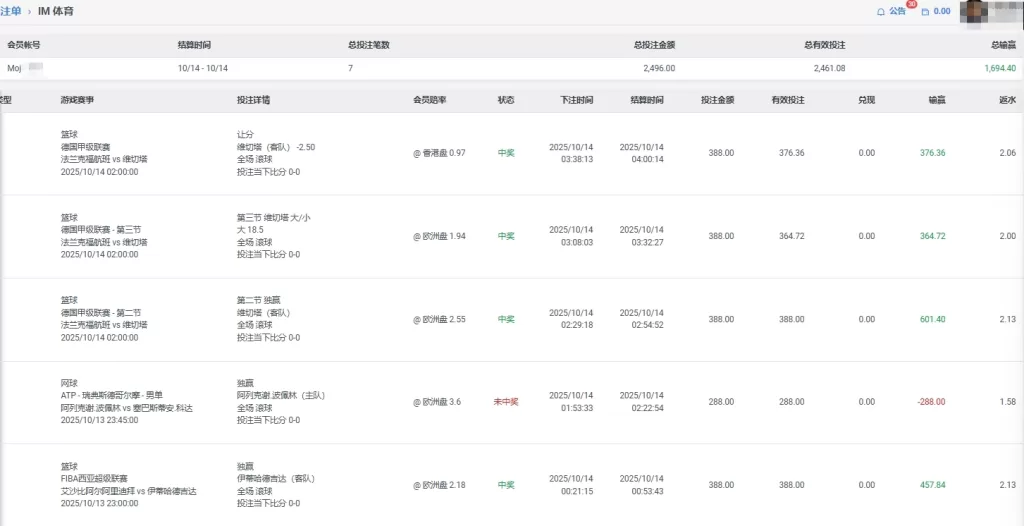Sort by the 下注时间 column header
The image size is (1024, 526).
click(x=576, y=100)
